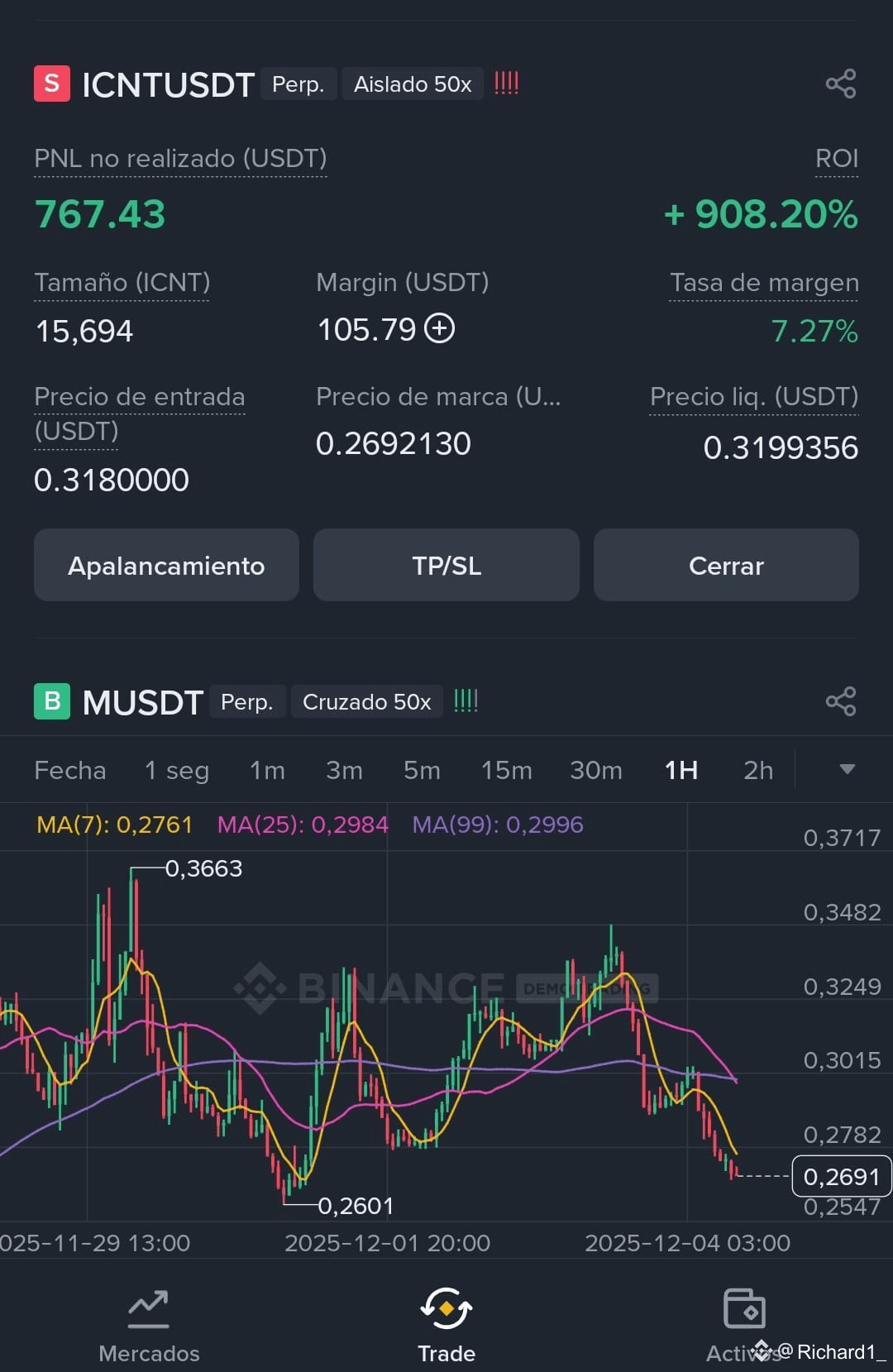The width and height of the screenshot is (893, 1372).
Task: Tap the 0,3663 high price marker
Action: pos(203,868)
